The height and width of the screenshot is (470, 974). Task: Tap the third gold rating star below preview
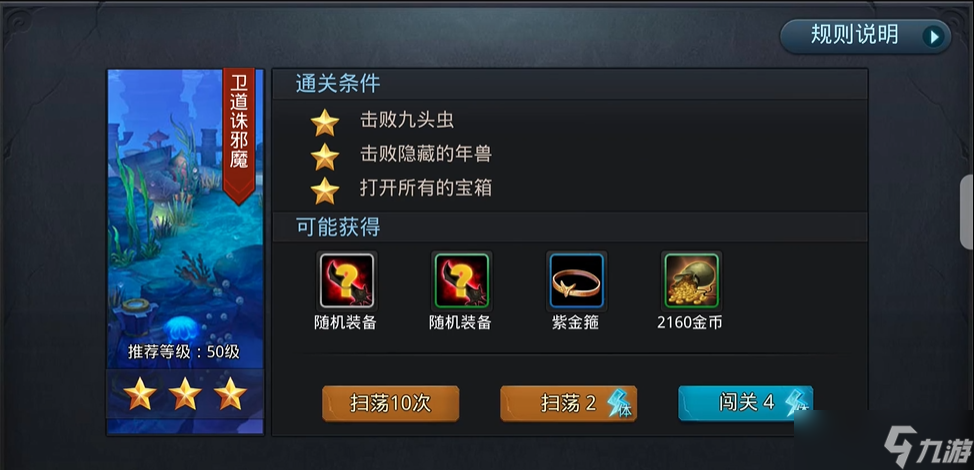pos(230,394)
